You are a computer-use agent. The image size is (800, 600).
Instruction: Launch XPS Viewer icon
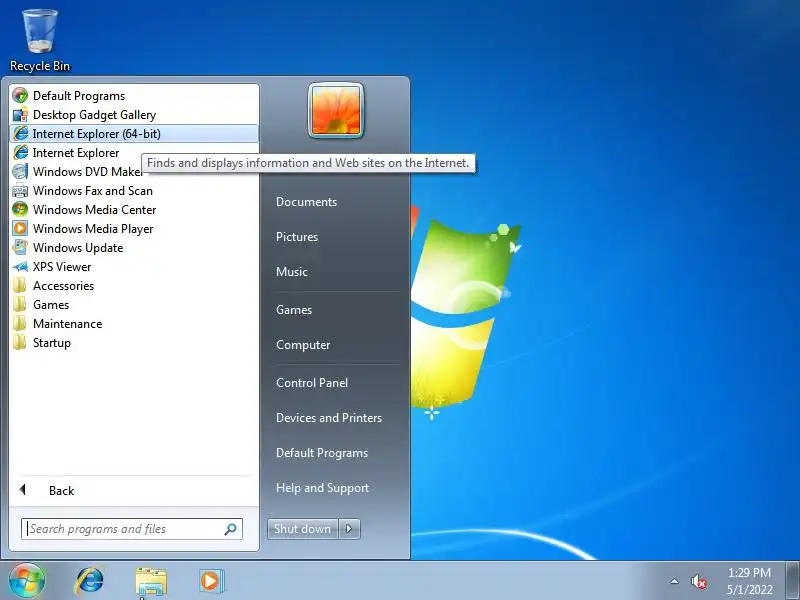point(20,266)
